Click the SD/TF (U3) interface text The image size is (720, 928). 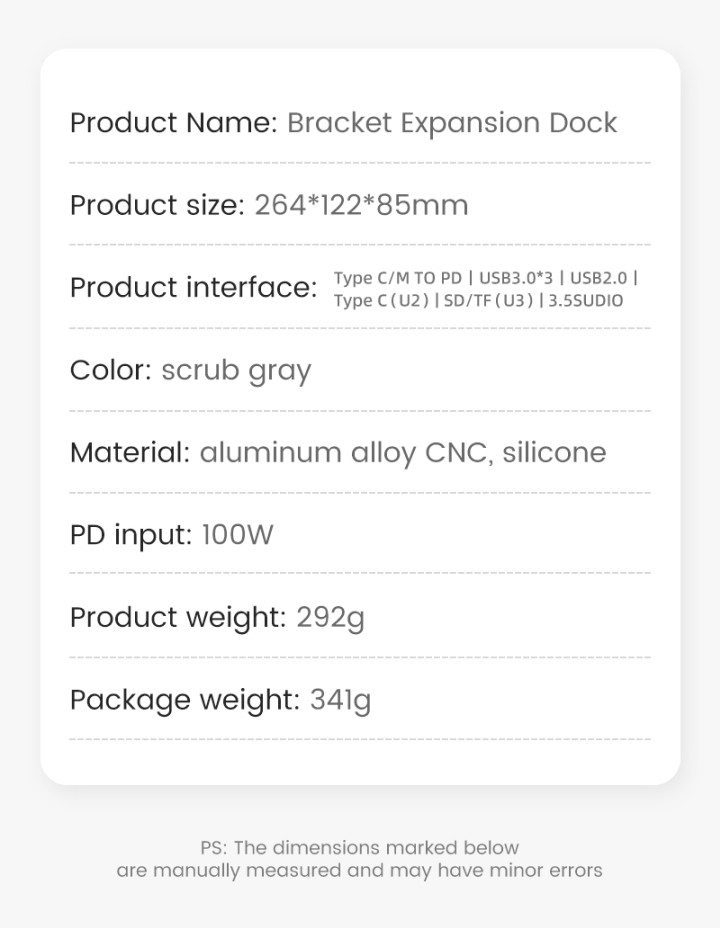(488, 301)
